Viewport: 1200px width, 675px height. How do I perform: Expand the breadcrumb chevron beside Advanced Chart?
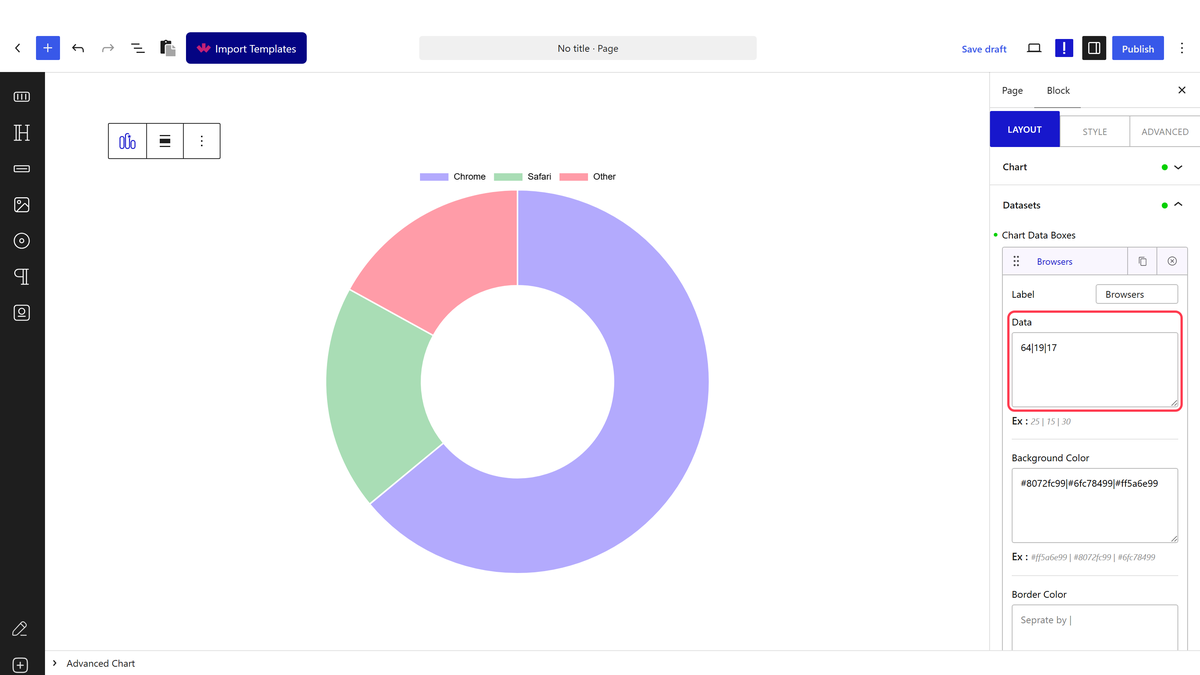[x=55, y=663]
